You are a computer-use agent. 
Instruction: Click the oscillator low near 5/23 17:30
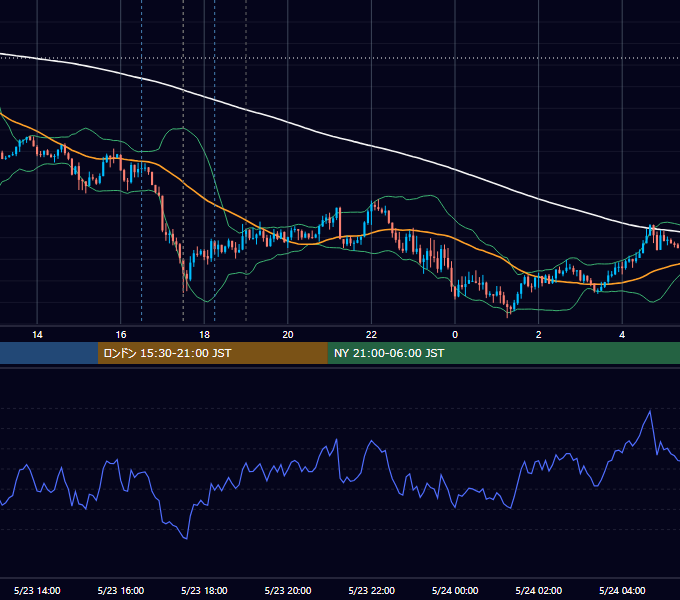click(186, 538)
